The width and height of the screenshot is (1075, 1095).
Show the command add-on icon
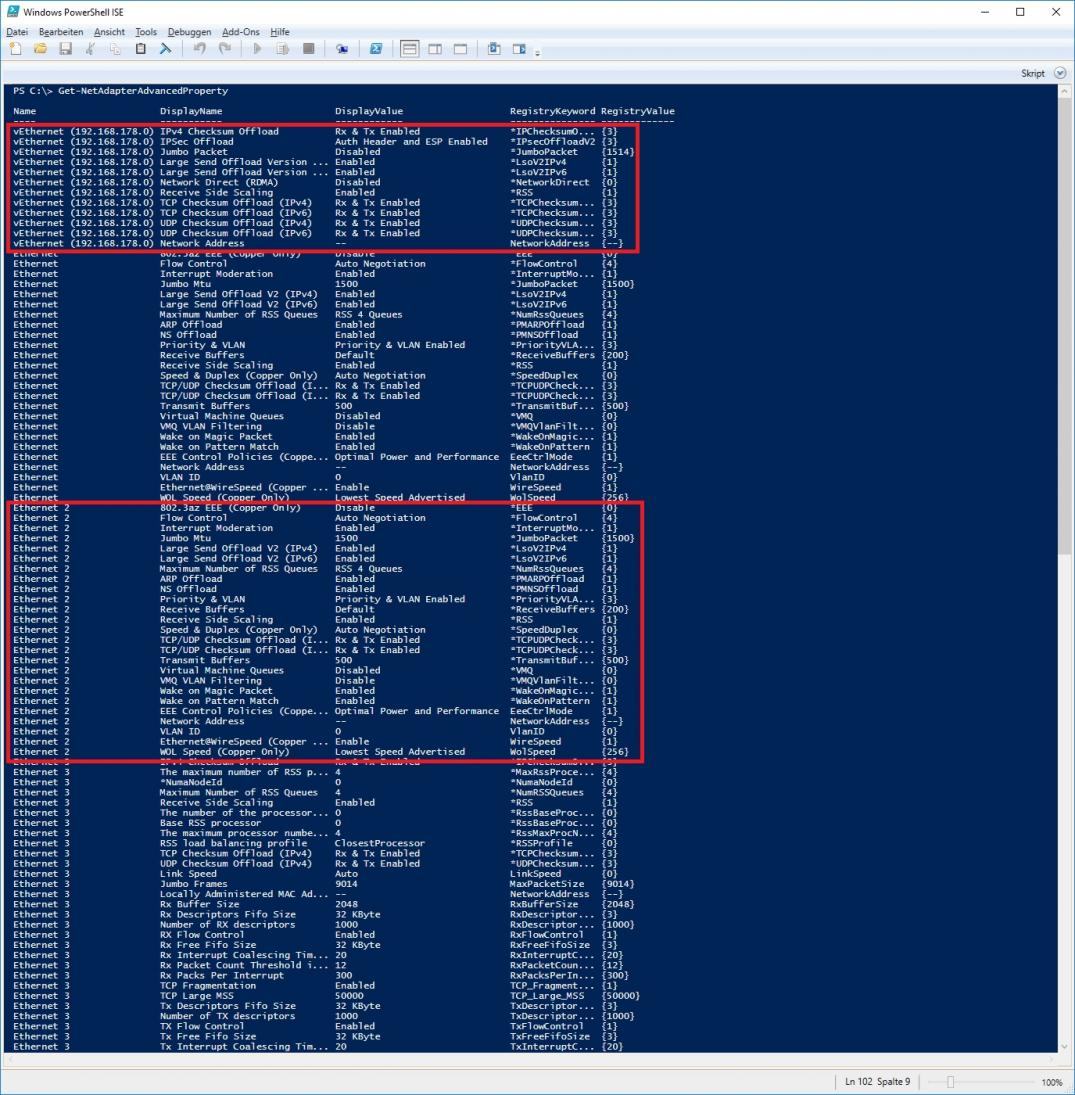(519, 49)
